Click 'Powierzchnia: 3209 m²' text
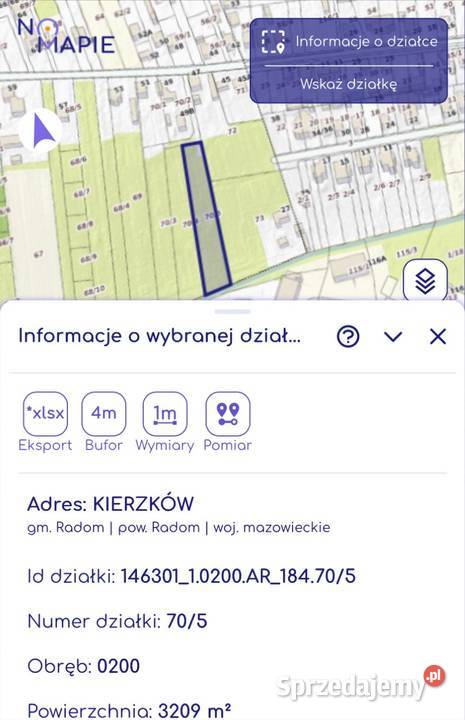 129,710
